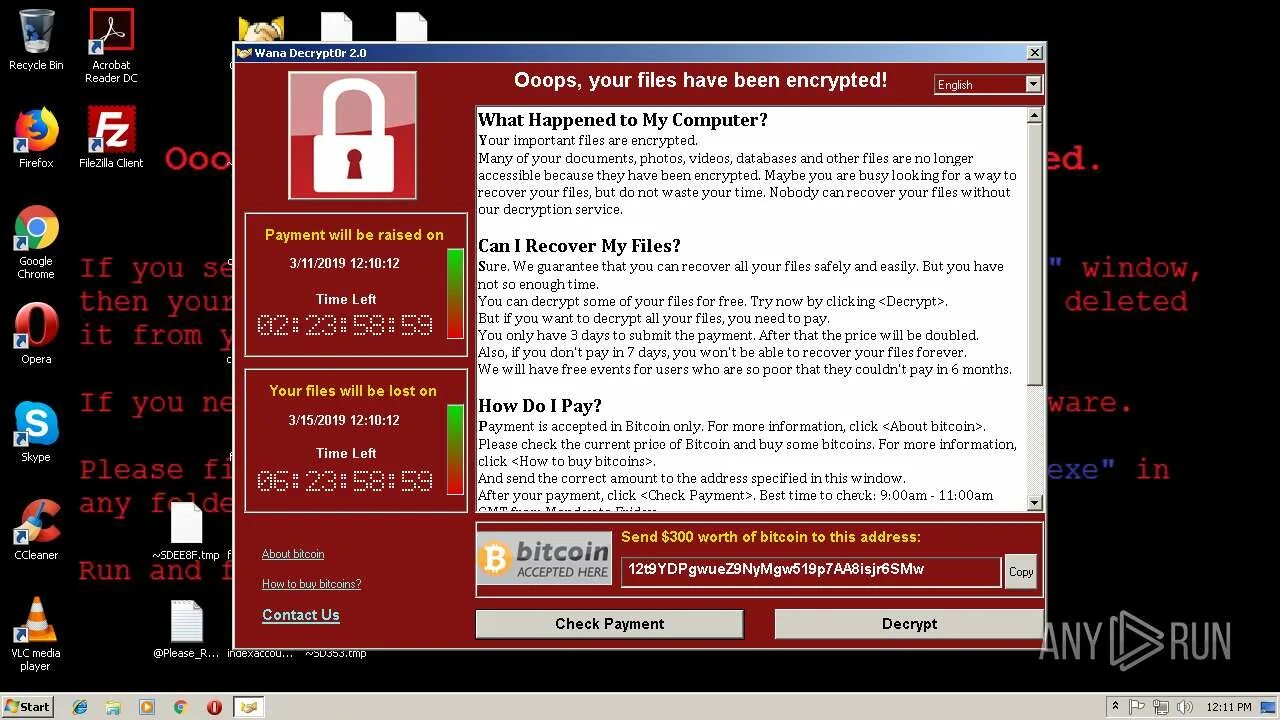The height and width of the screenshot is (720, 1280).
Task: Launch FileZilla Client icon
Action: coord(111,138)
